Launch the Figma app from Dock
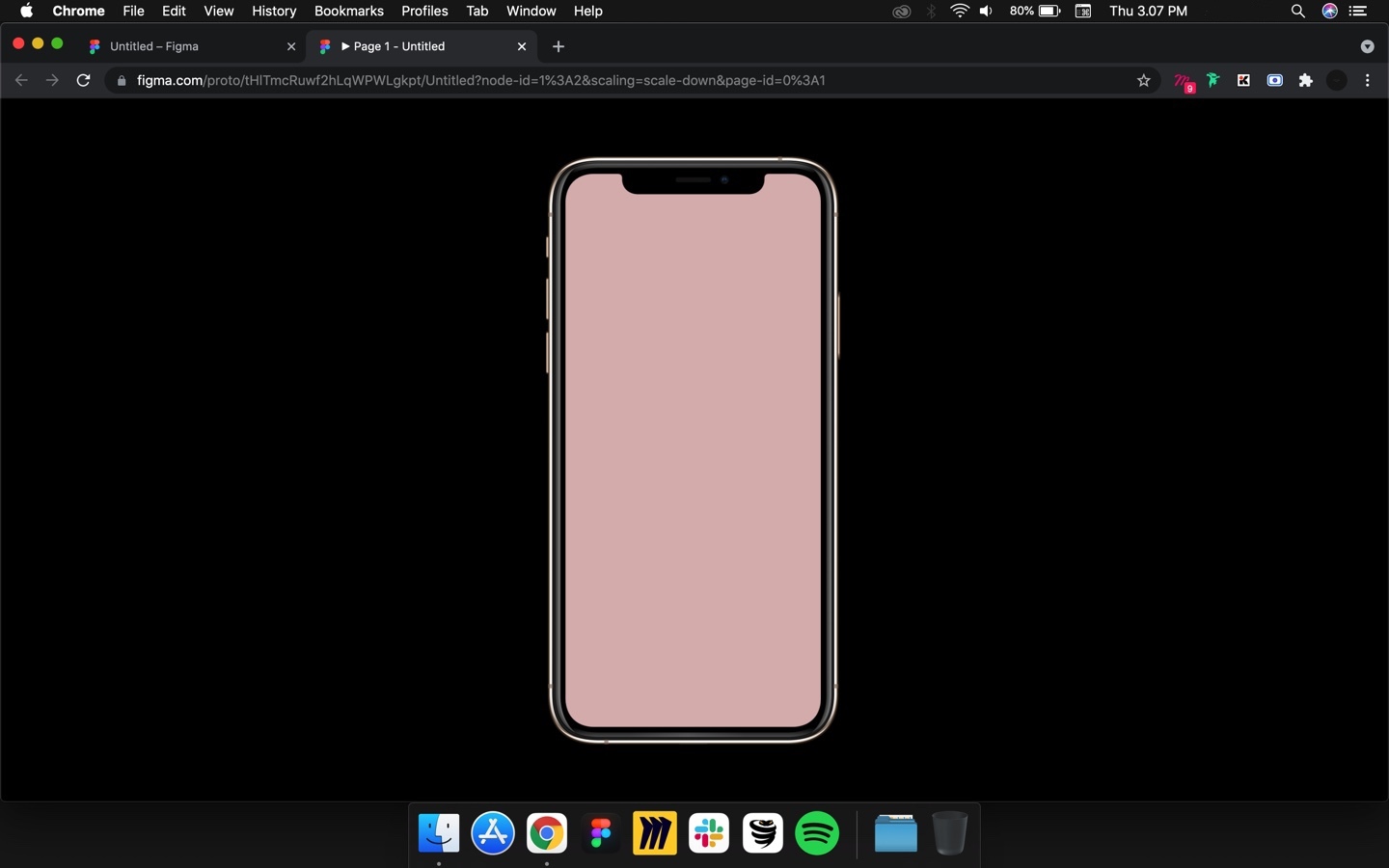 click(601, 833)
